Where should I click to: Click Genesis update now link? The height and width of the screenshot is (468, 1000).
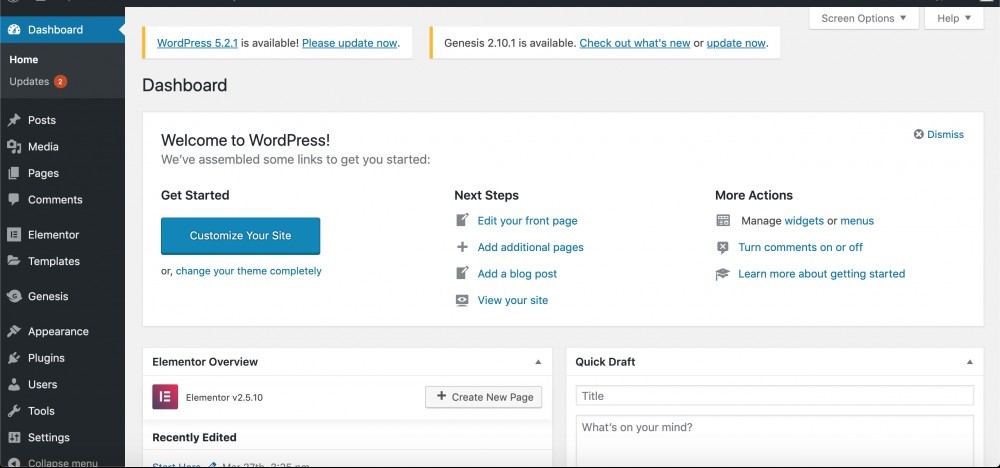coord(736,43)
